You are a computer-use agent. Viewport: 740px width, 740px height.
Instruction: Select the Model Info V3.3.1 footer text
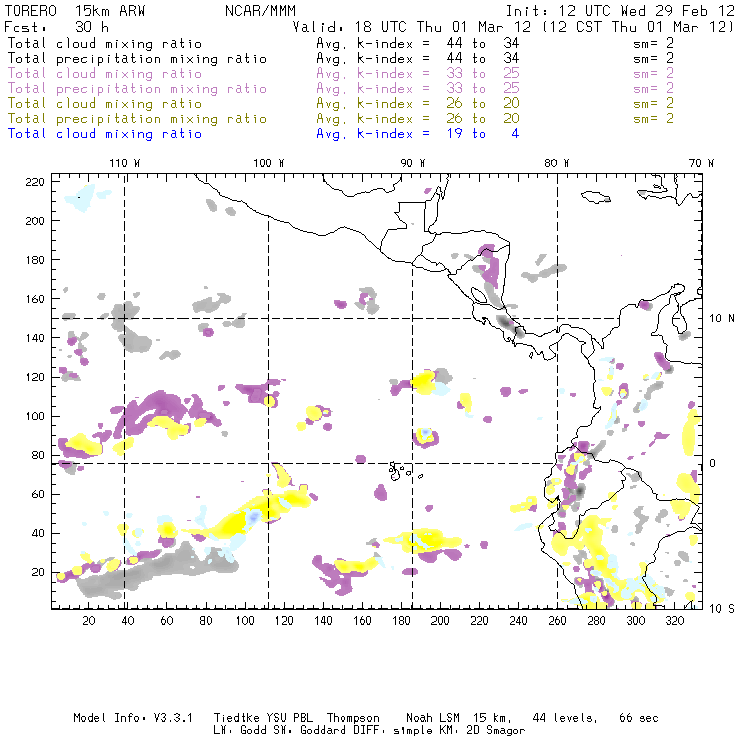coord(121,718)
